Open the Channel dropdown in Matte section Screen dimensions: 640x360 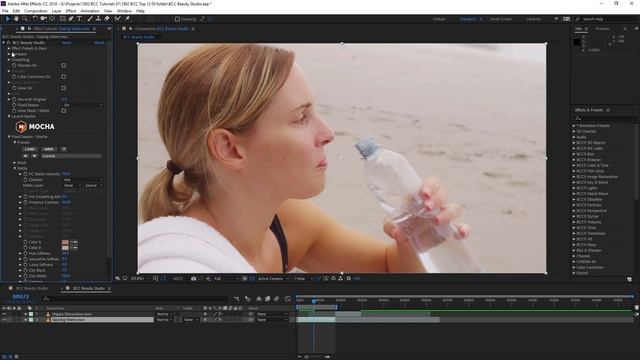[83, 180]
